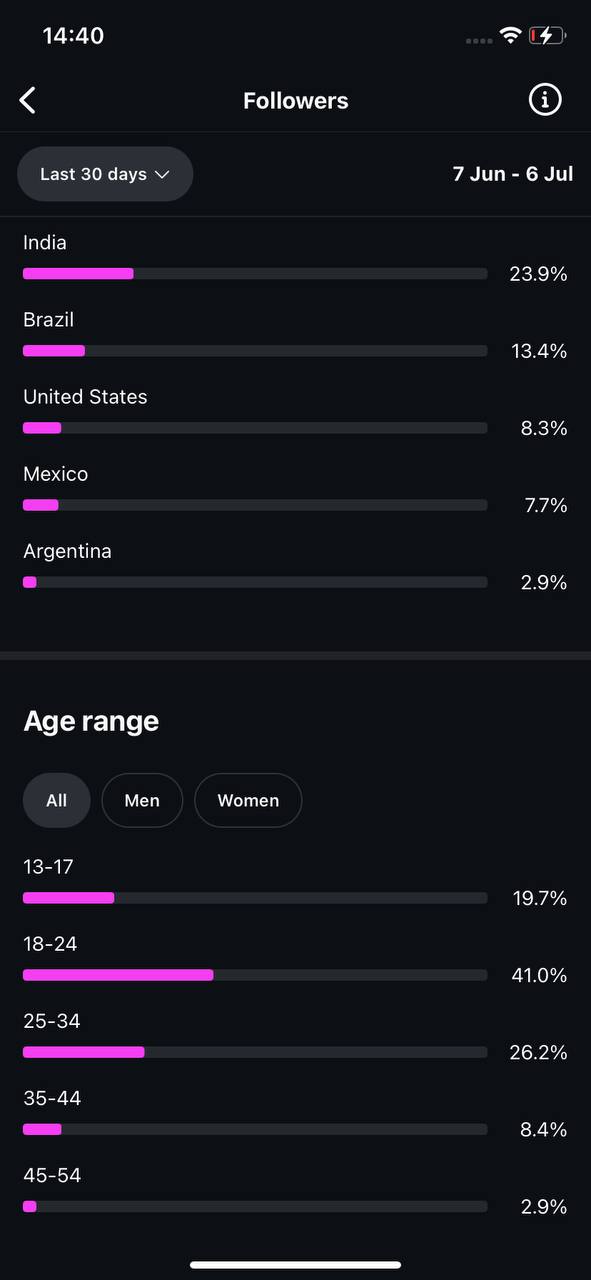The image size is (591, 1280).
Task: Select the United States label
Action: point(85,397)
